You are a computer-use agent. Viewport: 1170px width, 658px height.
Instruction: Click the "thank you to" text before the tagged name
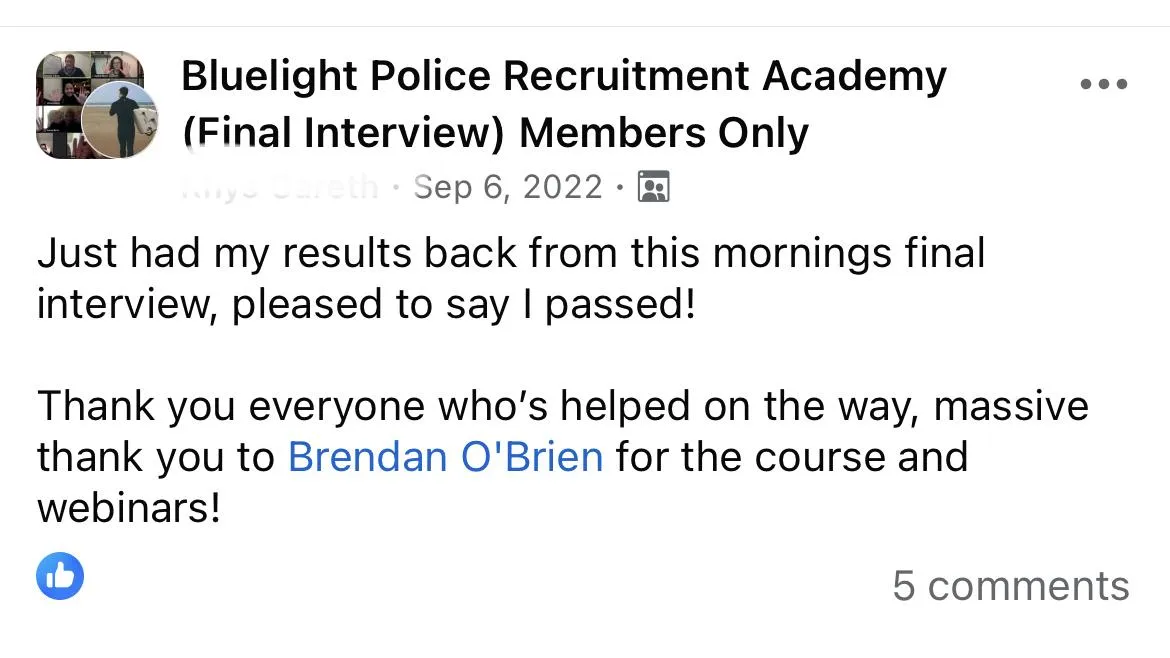tap(156, 457)
